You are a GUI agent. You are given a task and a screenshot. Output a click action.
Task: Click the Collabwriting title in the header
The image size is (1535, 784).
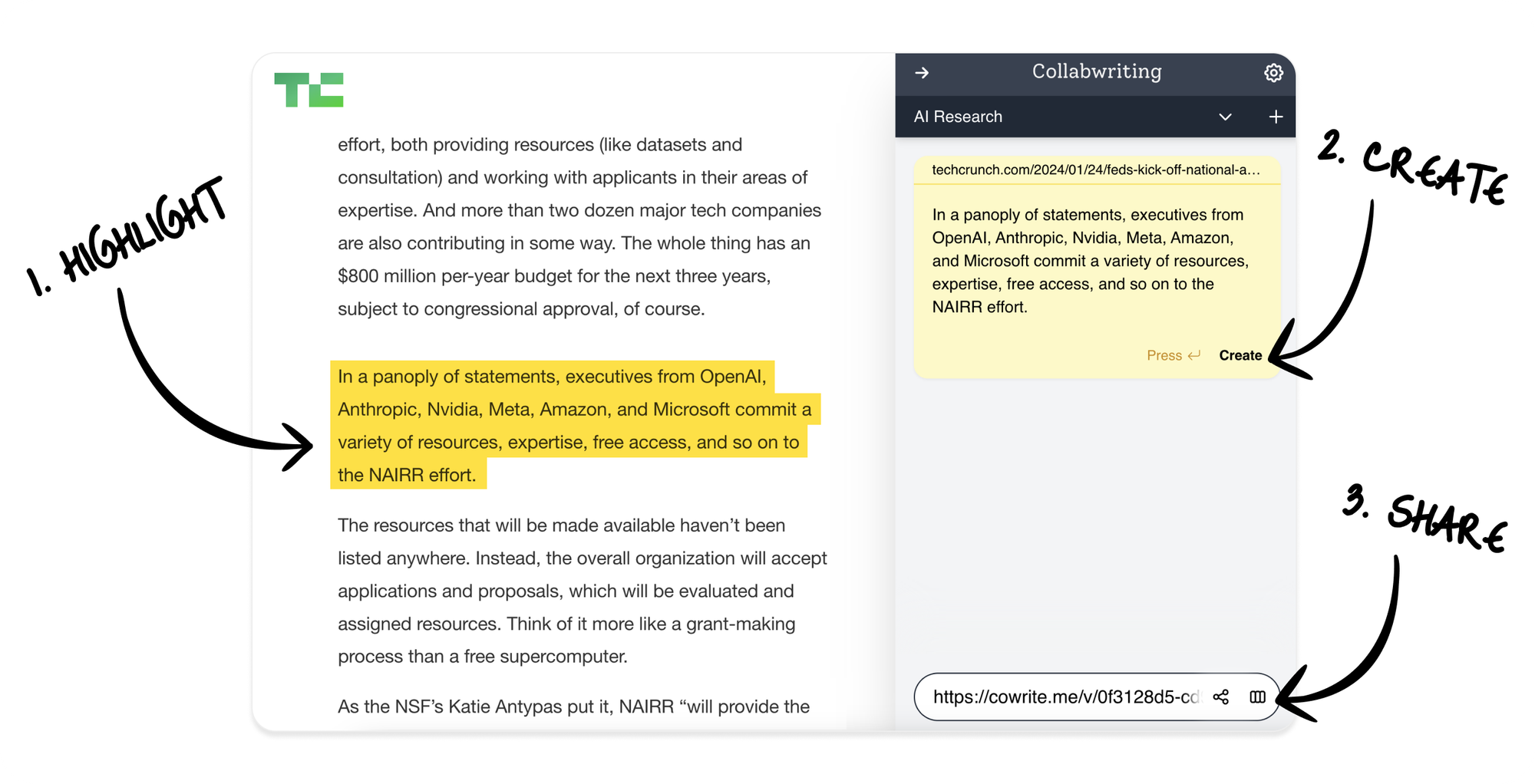click(1096, 72)
